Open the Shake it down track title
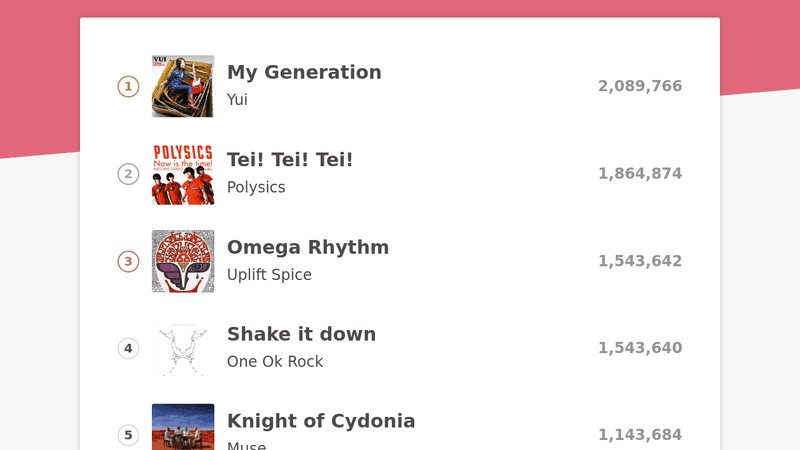Viewport: 800px width, 450px height. coord(301,334)
